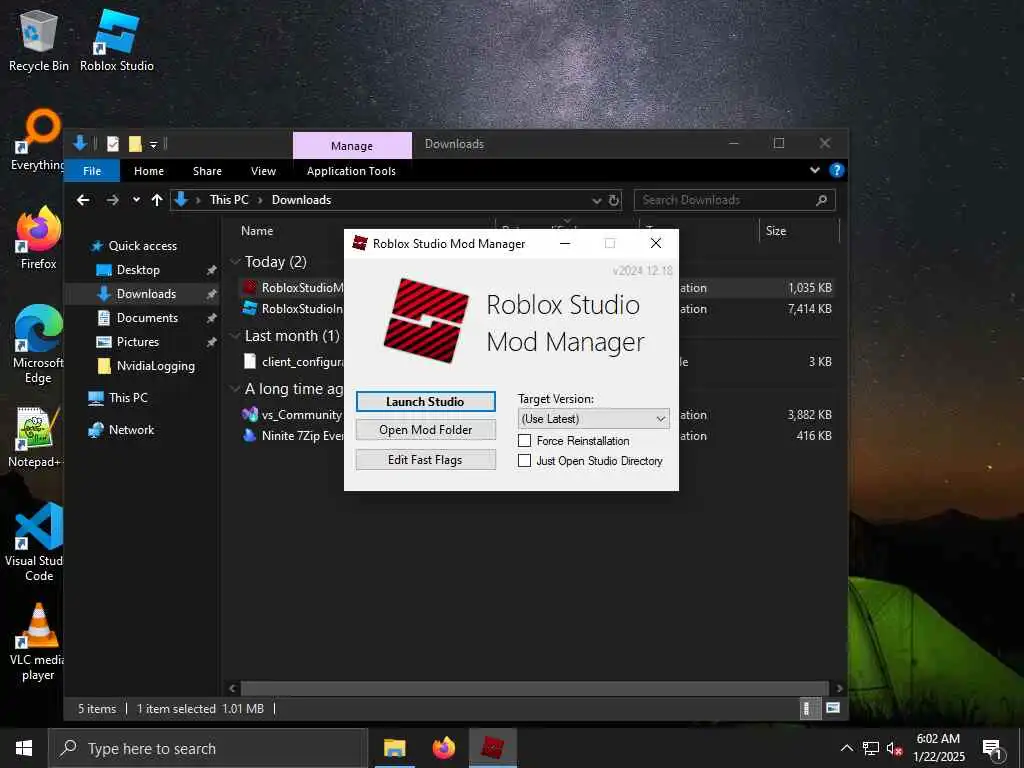This screenshot has height=768, width=1024.
Task: Open Desktop in navigation pane
Action: pos(138,270)
